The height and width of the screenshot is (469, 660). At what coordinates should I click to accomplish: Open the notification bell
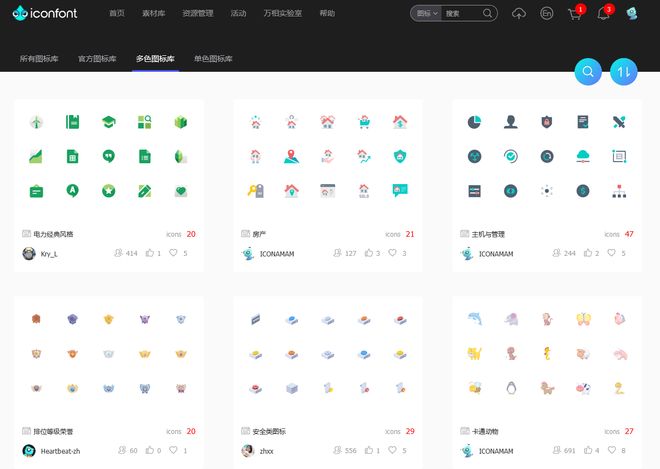tap(603, 14)
